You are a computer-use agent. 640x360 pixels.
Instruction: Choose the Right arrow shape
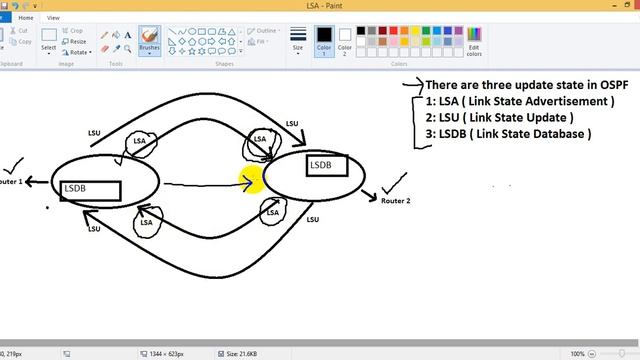212,41
